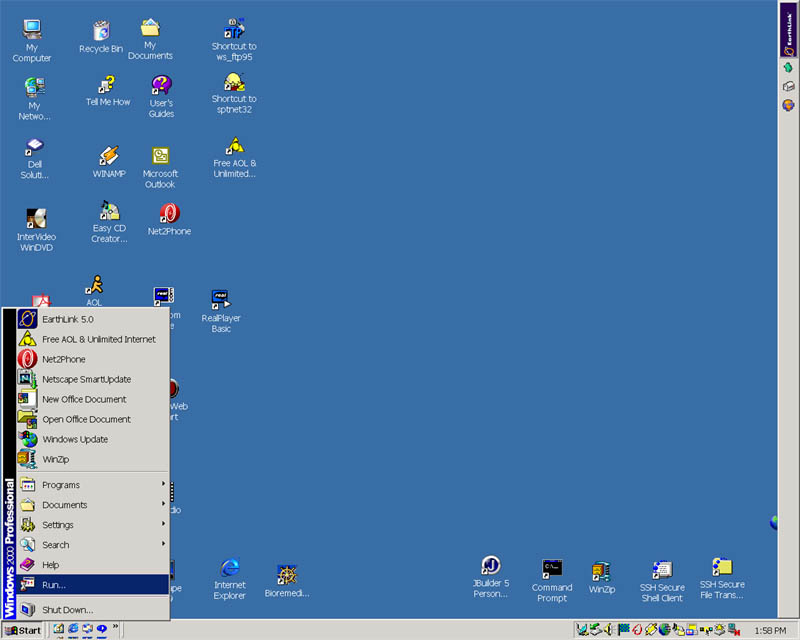
Task: Open User's Guides icon
Action: [161, 96]
